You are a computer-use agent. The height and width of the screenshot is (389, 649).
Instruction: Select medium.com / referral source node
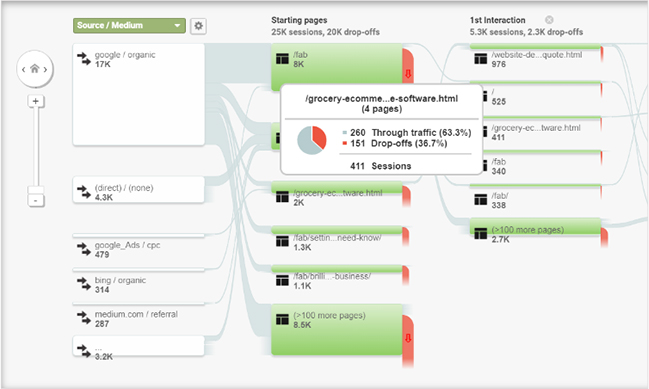tap(139, 317)
